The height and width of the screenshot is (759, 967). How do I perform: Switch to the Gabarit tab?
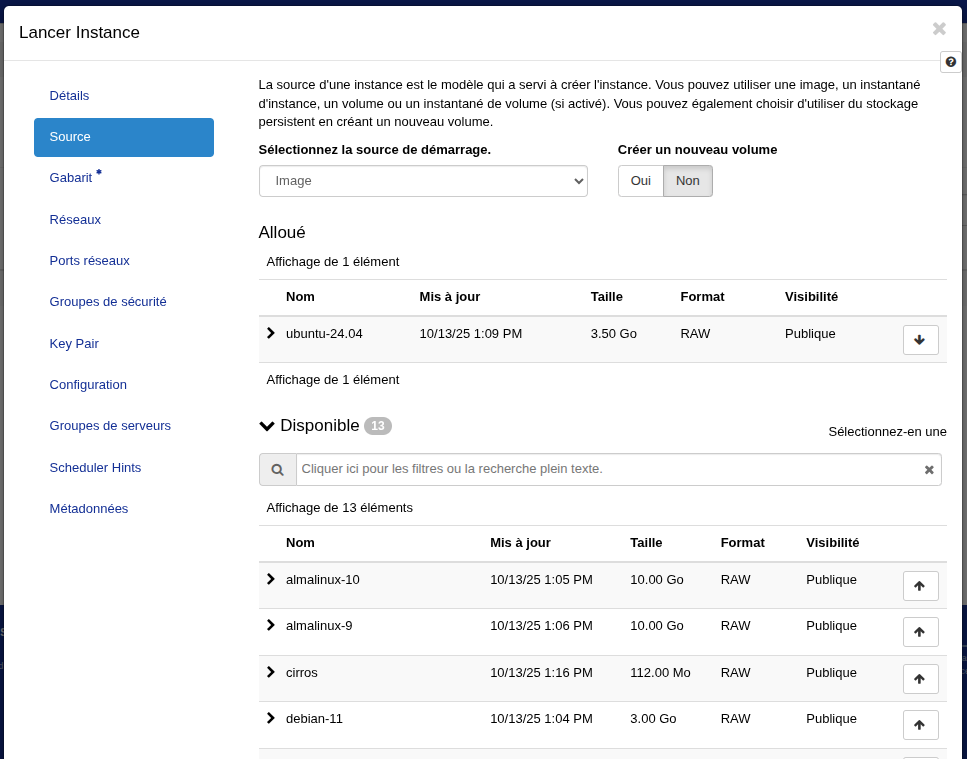click(x=71, y=177)
